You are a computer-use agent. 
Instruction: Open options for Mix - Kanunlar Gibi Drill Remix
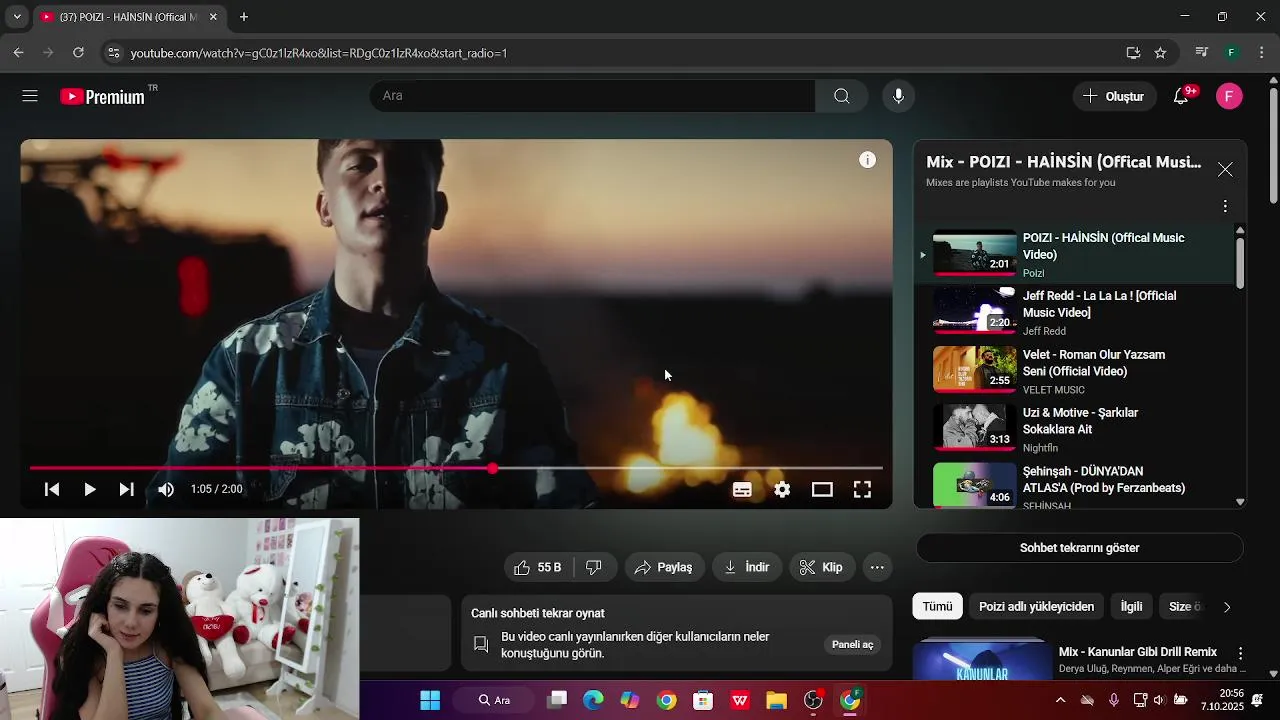(1240, 653)
